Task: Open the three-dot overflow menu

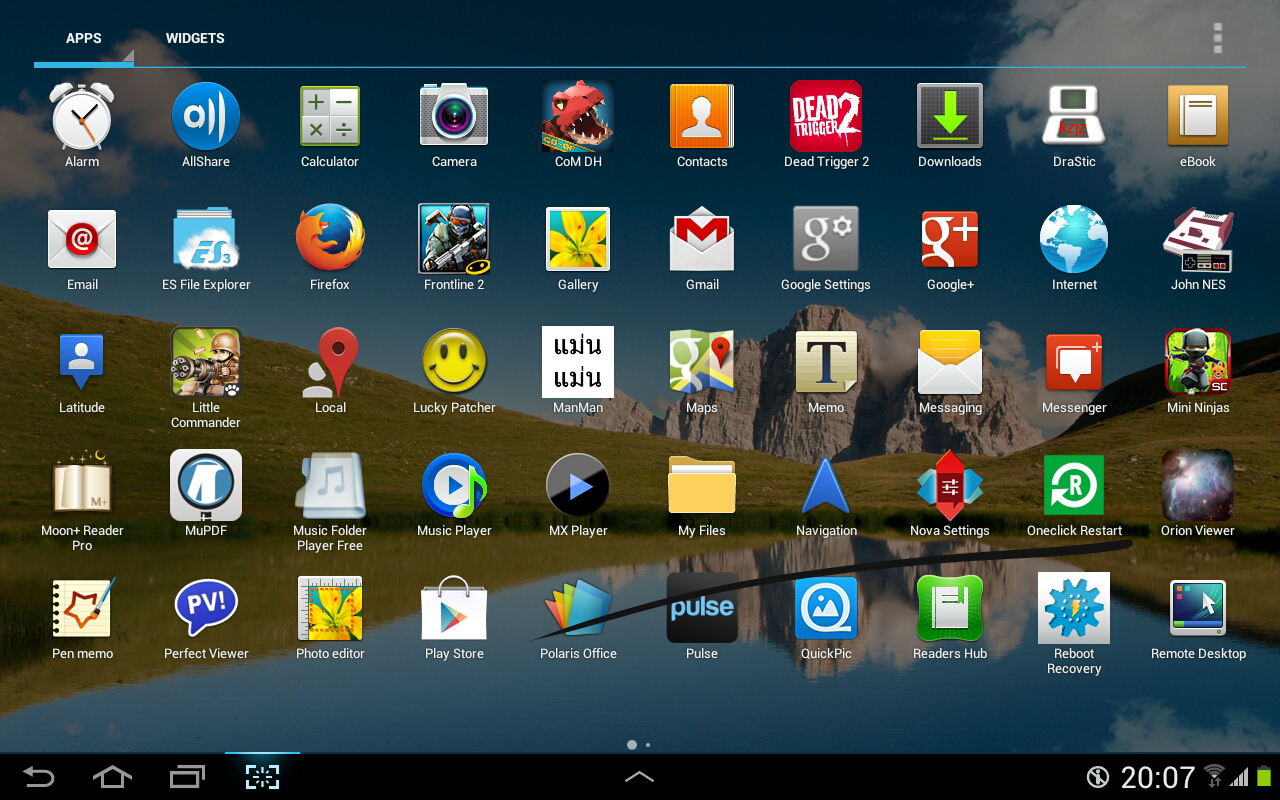Action: [1218, 37]
